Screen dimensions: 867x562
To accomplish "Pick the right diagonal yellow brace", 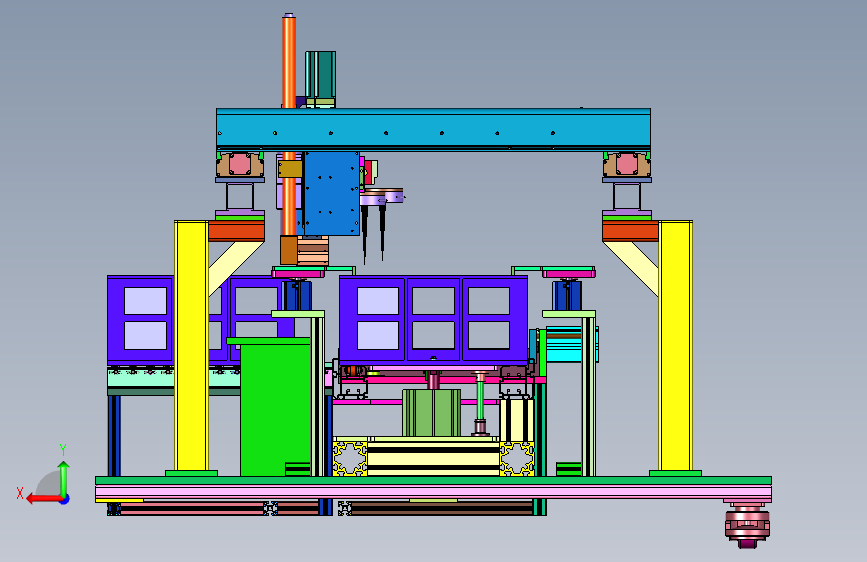I will [x=631, y=268].
